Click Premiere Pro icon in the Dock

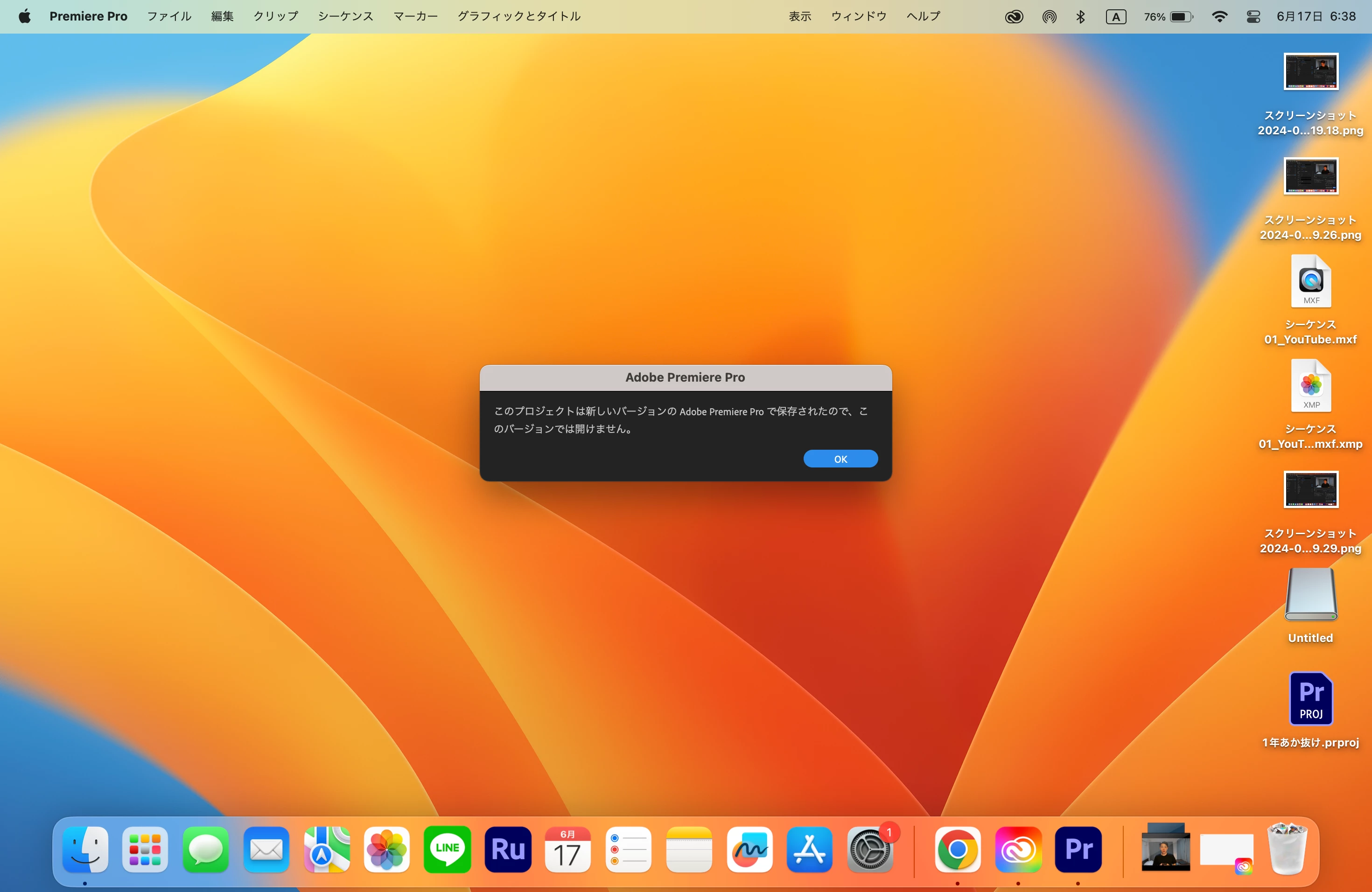point(1078,849)
